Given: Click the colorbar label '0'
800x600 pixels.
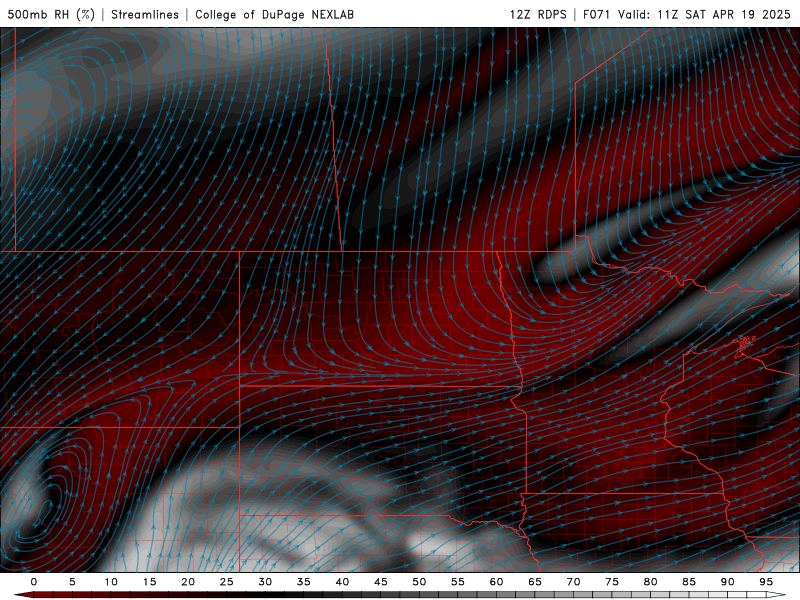Looking at the screenshot, I should pos(34,582).
